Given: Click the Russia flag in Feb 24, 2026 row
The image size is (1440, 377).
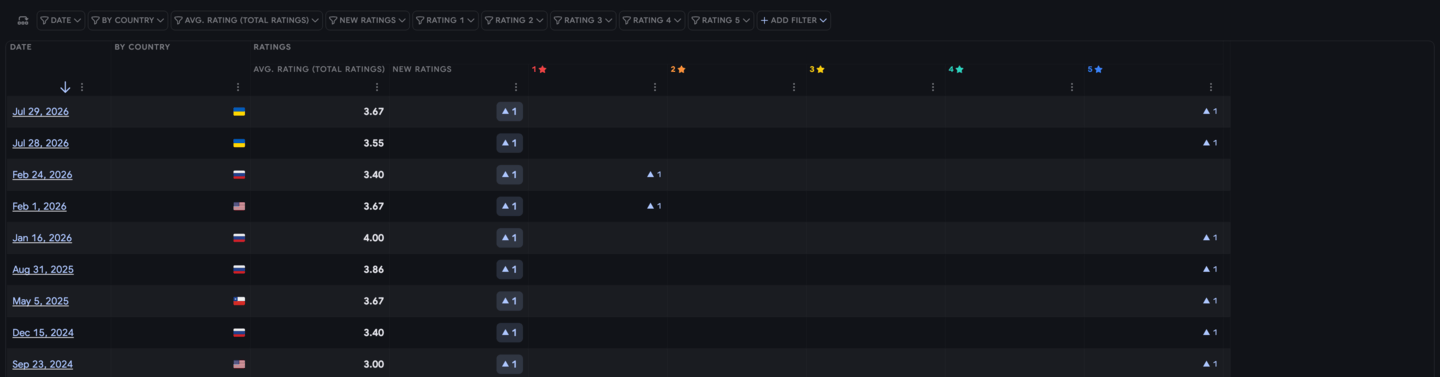Looking at the screenshot, I should (x=239, y=175).
